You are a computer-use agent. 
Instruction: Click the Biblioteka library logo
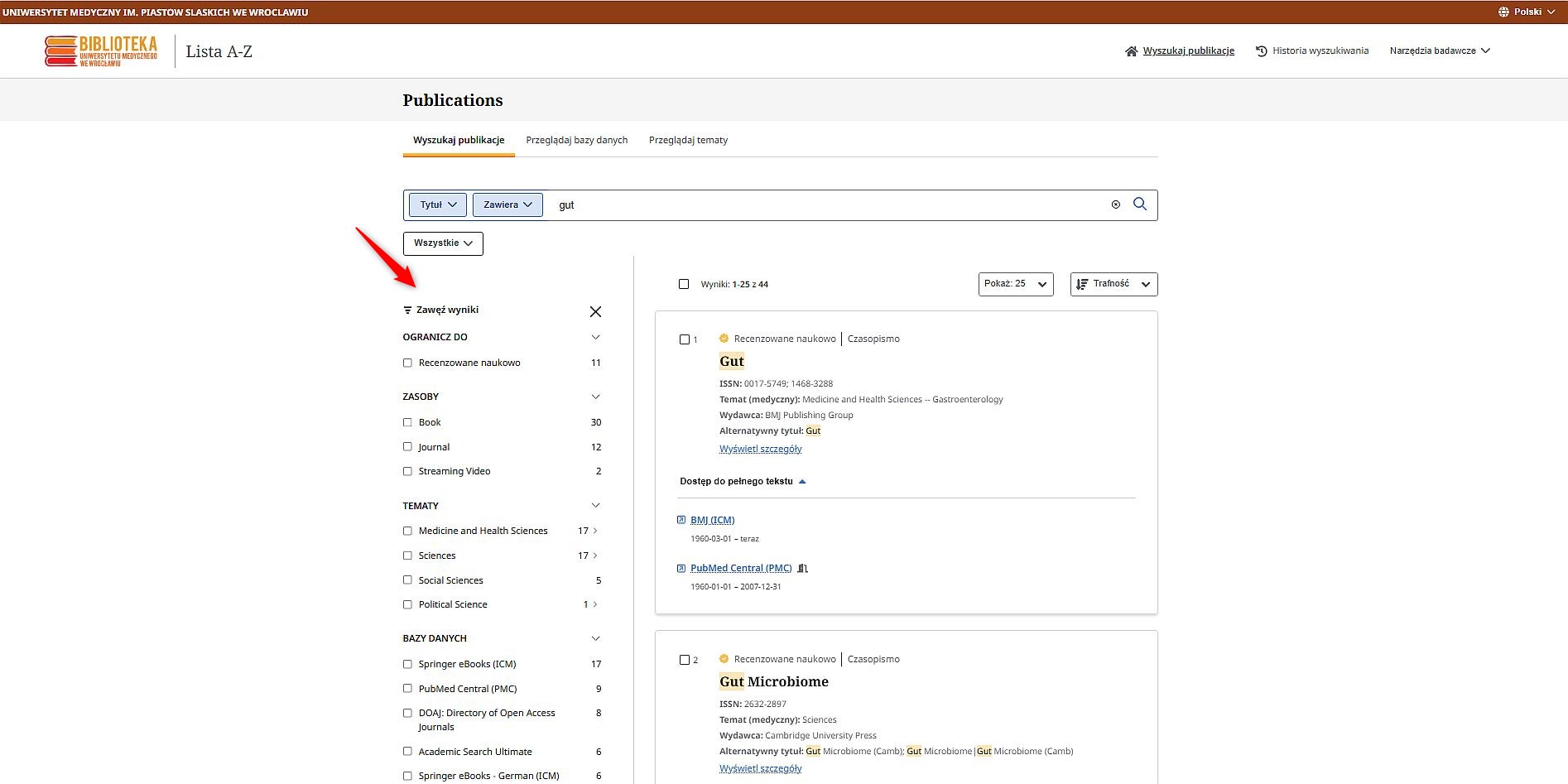point(101,51)
